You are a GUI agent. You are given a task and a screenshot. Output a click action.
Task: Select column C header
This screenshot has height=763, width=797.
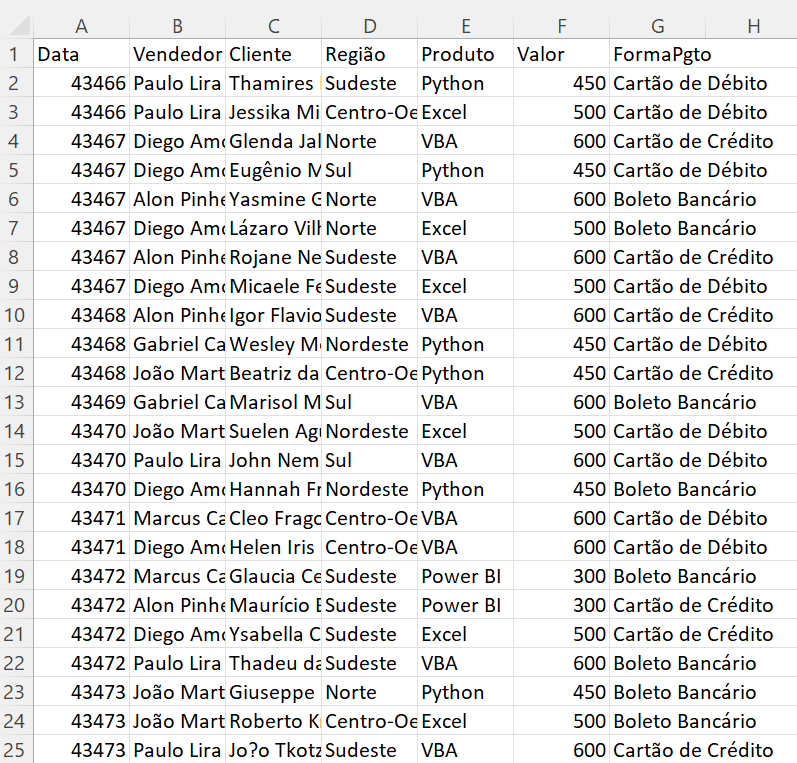[x=273, y=25]
